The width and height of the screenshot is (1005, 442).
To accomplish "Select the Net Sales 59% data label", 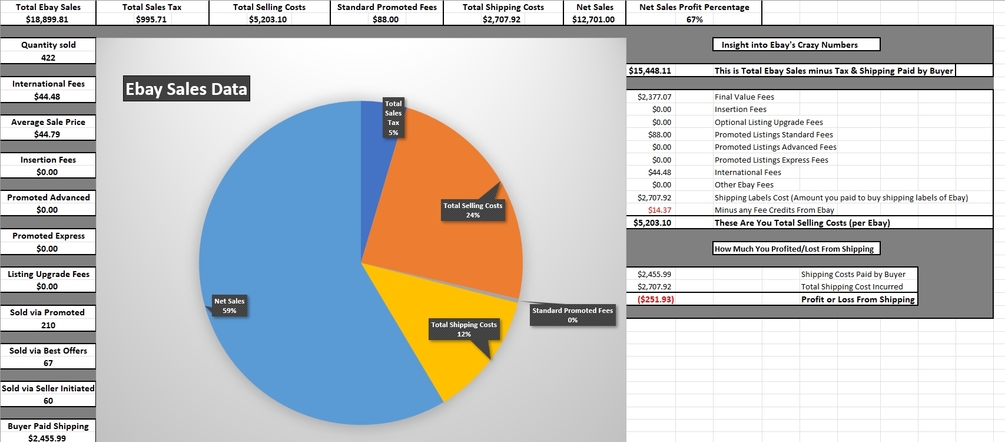I will pos(229,305).
